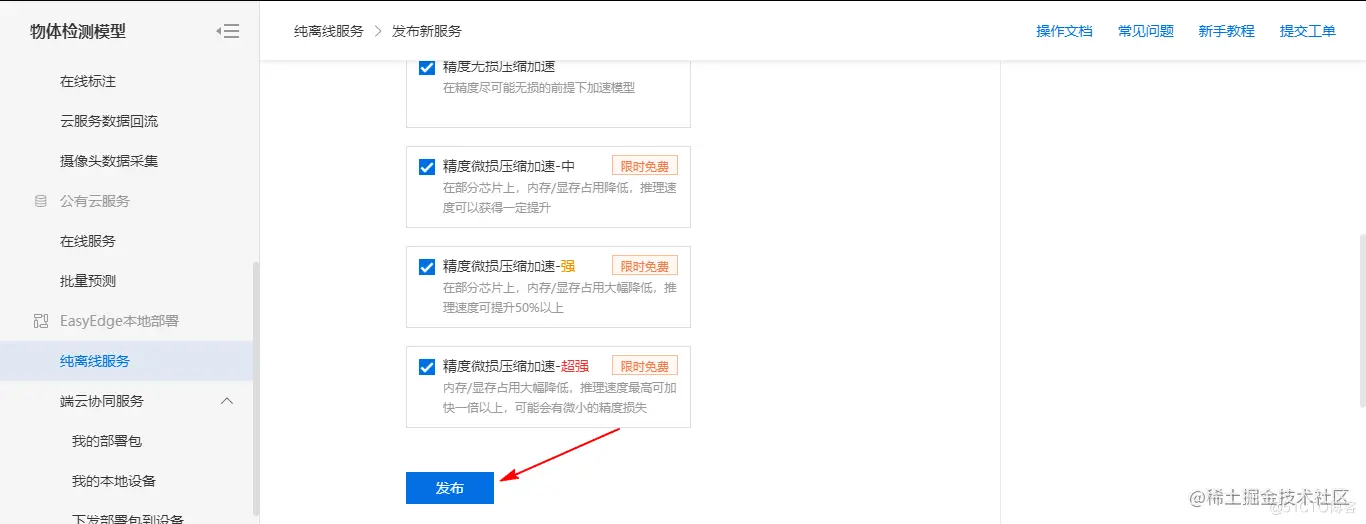The height and width of the screenshot is (524, 1366).
Task: Click EasyEdge本地部署 section header
Action: [119, 321]
